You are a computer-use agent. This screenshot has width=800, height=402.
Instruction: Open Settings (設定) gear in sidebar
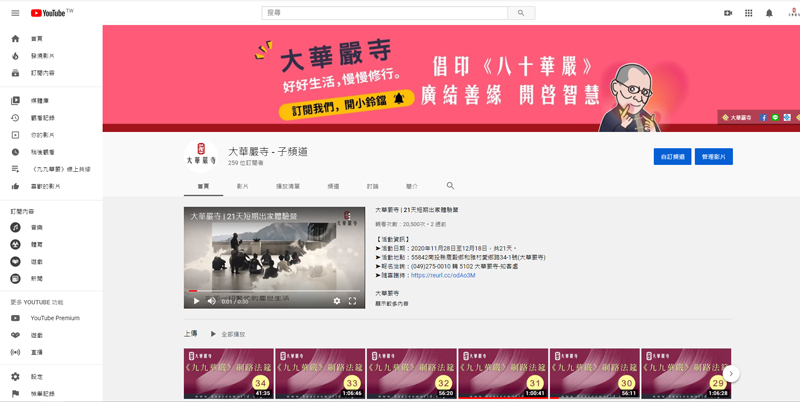coord(15,376)
